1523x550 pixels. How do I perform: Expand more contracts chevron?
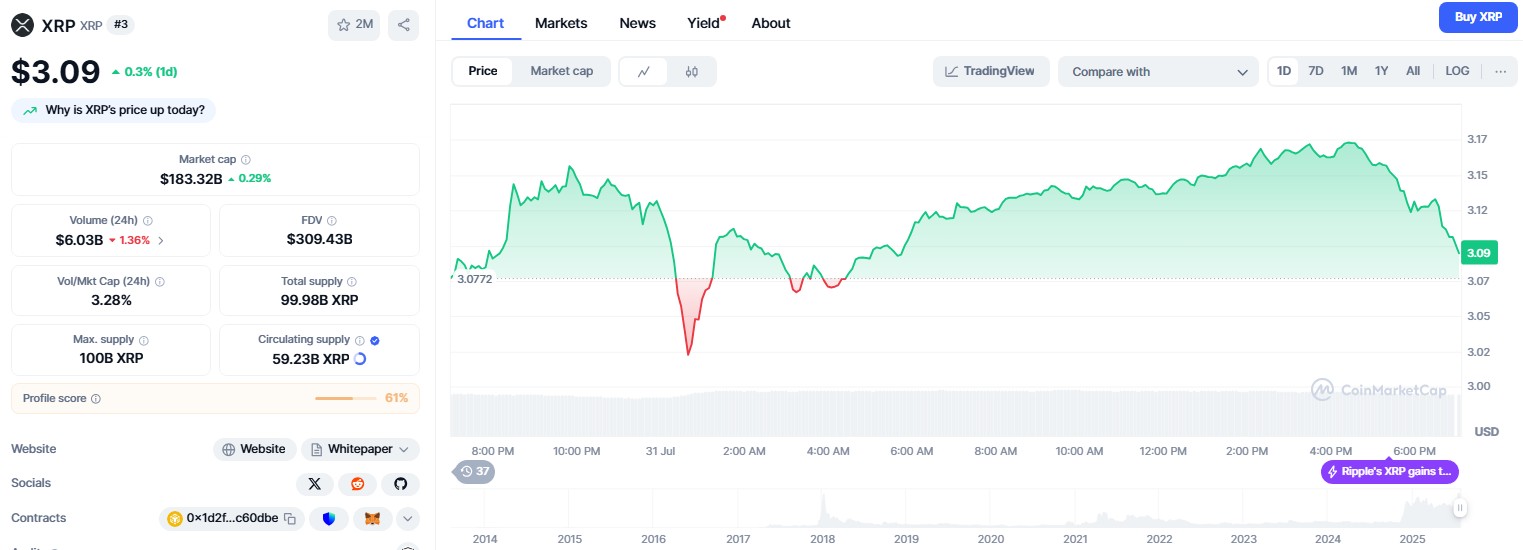407,518
